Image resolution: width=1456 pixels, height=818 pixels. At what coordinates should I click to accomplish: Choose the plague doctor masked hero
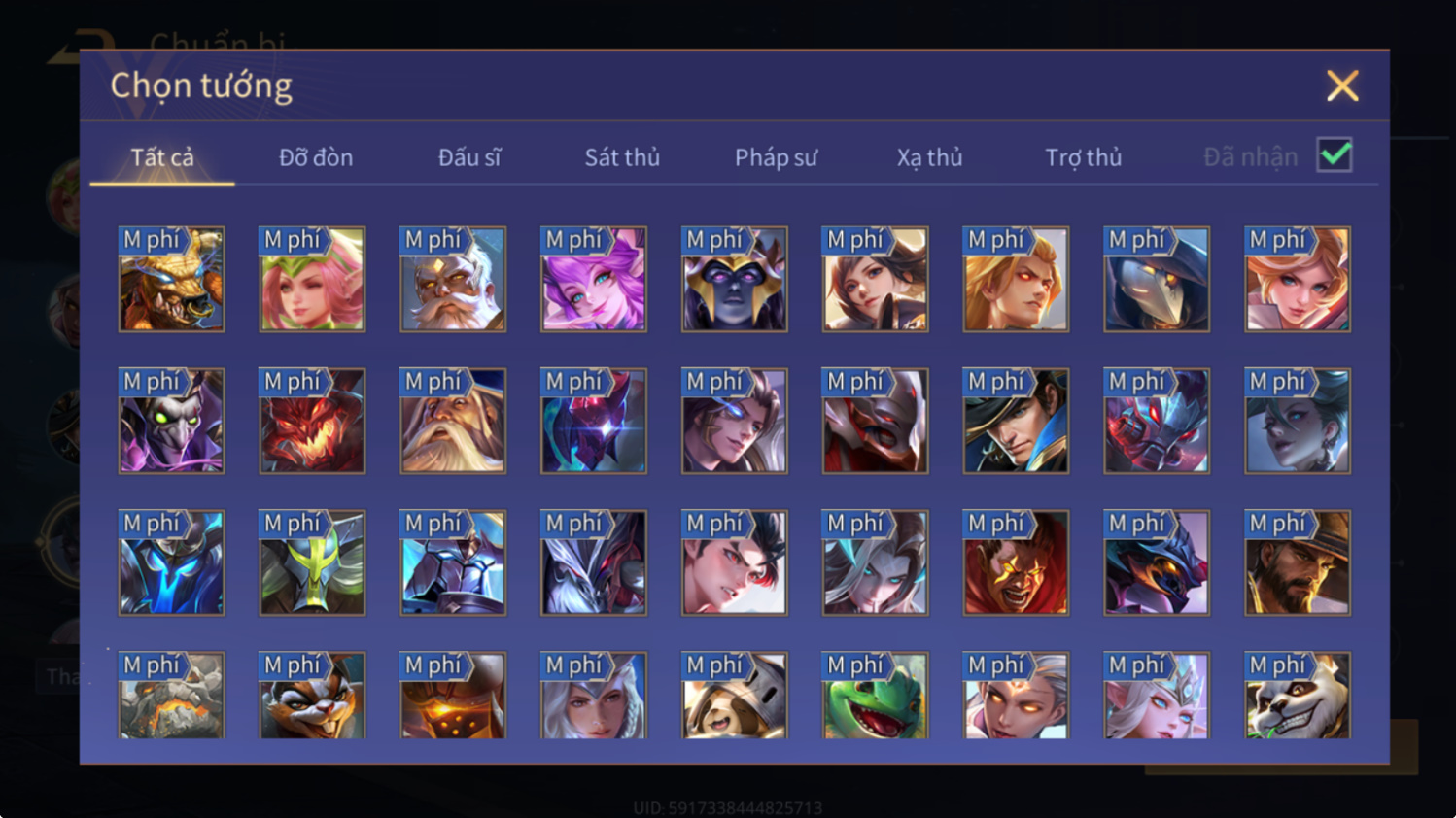pos(1157,280)
